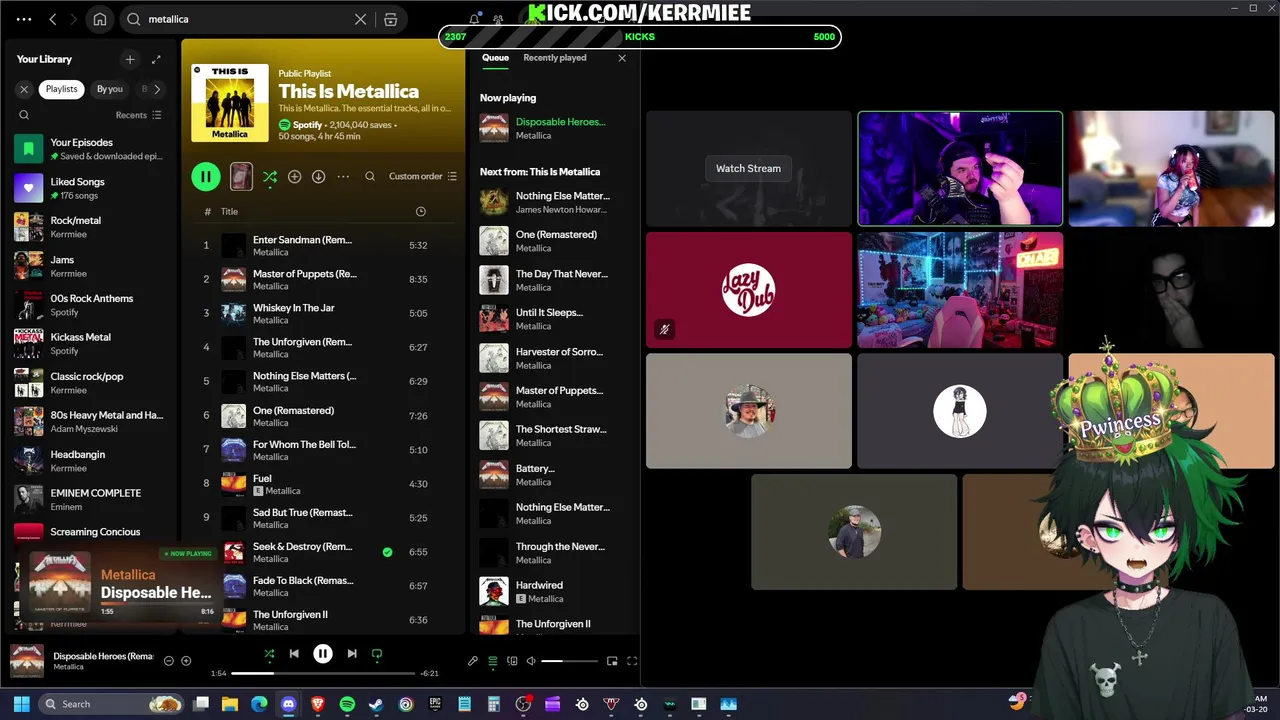Image resolution: width=1280 pixels, height=720 pixels.
Task: Open Discord from the taskbar
Action: click(x=288, y=704)
